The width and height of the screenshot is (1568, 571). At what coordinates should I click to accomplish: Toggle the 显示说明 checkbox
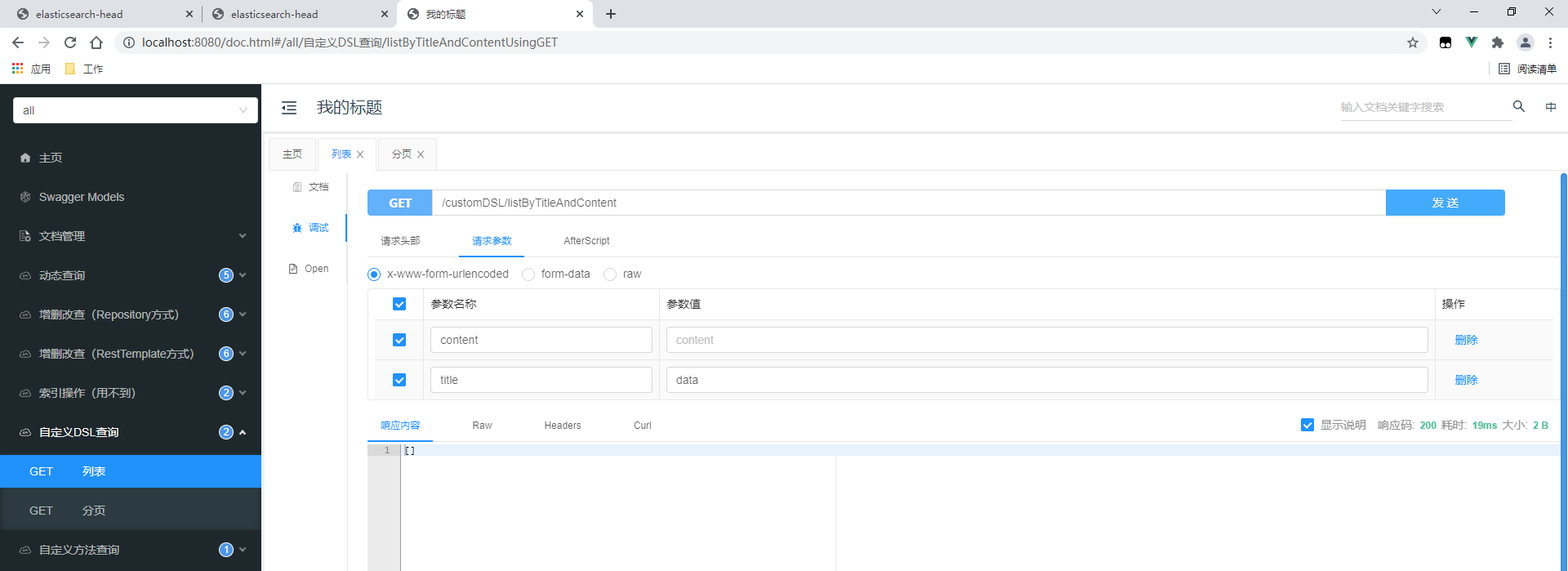pos(1307,425)
